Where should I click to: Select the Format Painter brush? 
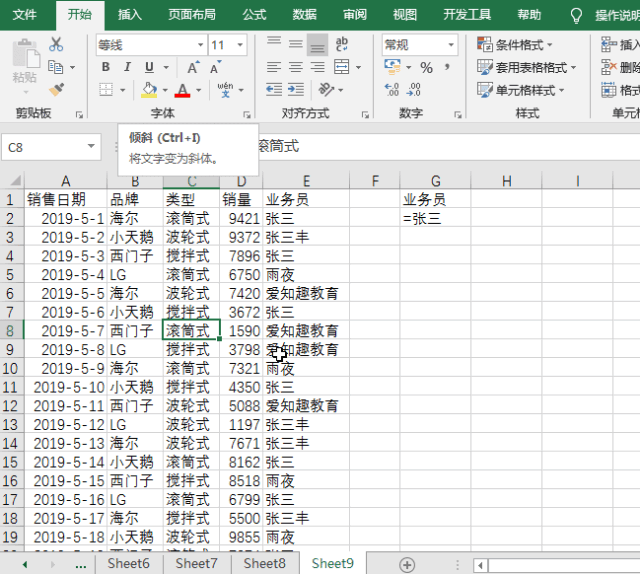tap(56, 89)
